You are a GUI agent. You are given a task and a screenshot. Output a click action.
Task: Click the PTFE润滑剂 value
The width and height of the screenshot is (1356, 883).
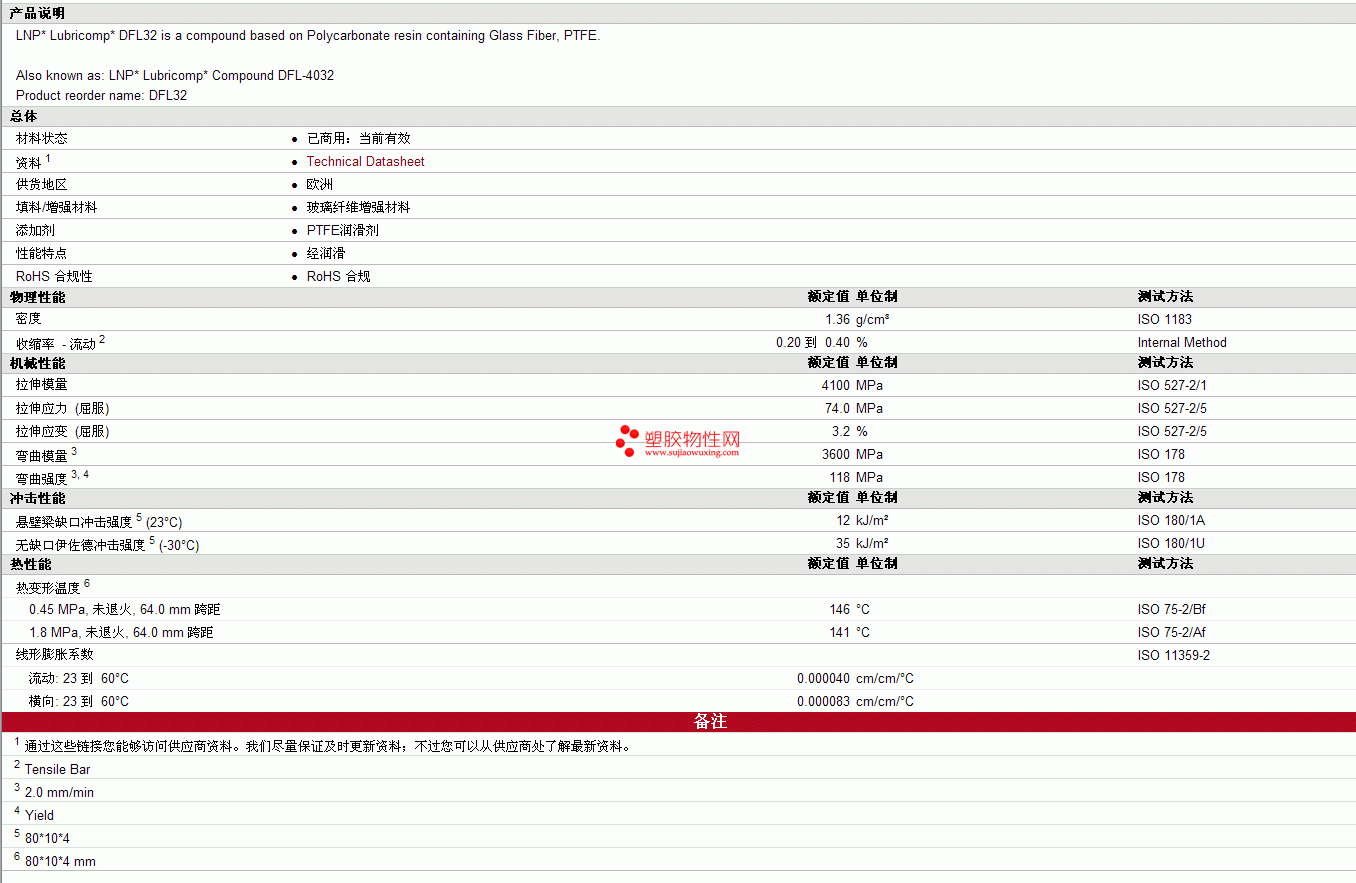[x=342, y=230]
